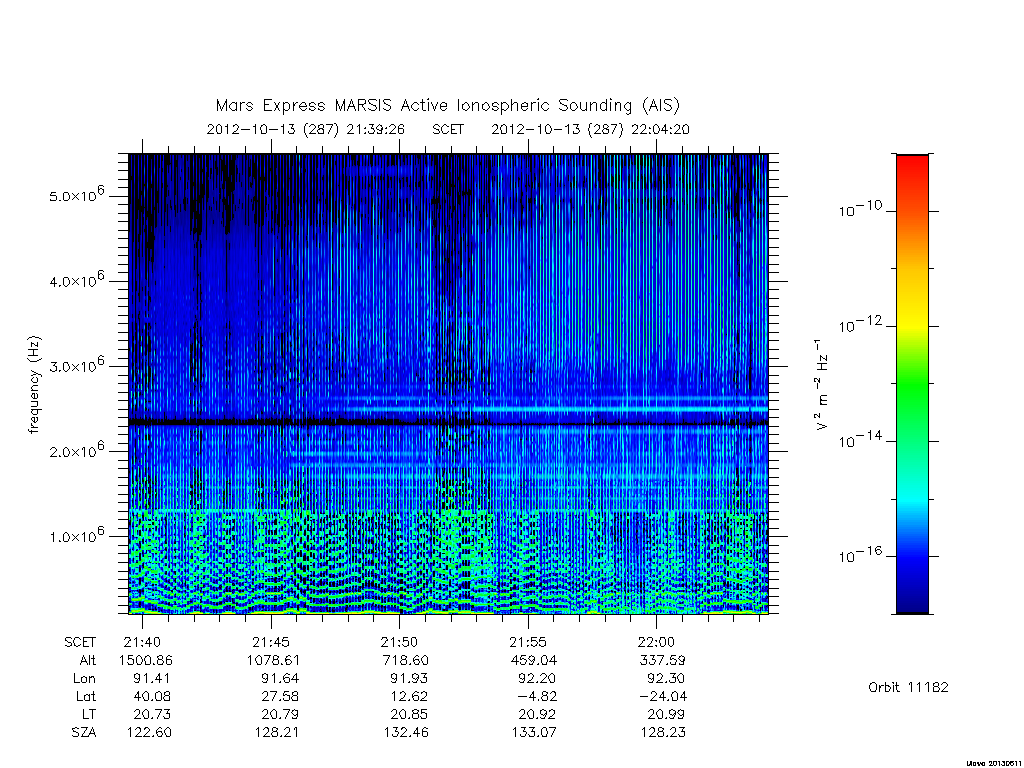Click the local time value '20.73'

151,714
